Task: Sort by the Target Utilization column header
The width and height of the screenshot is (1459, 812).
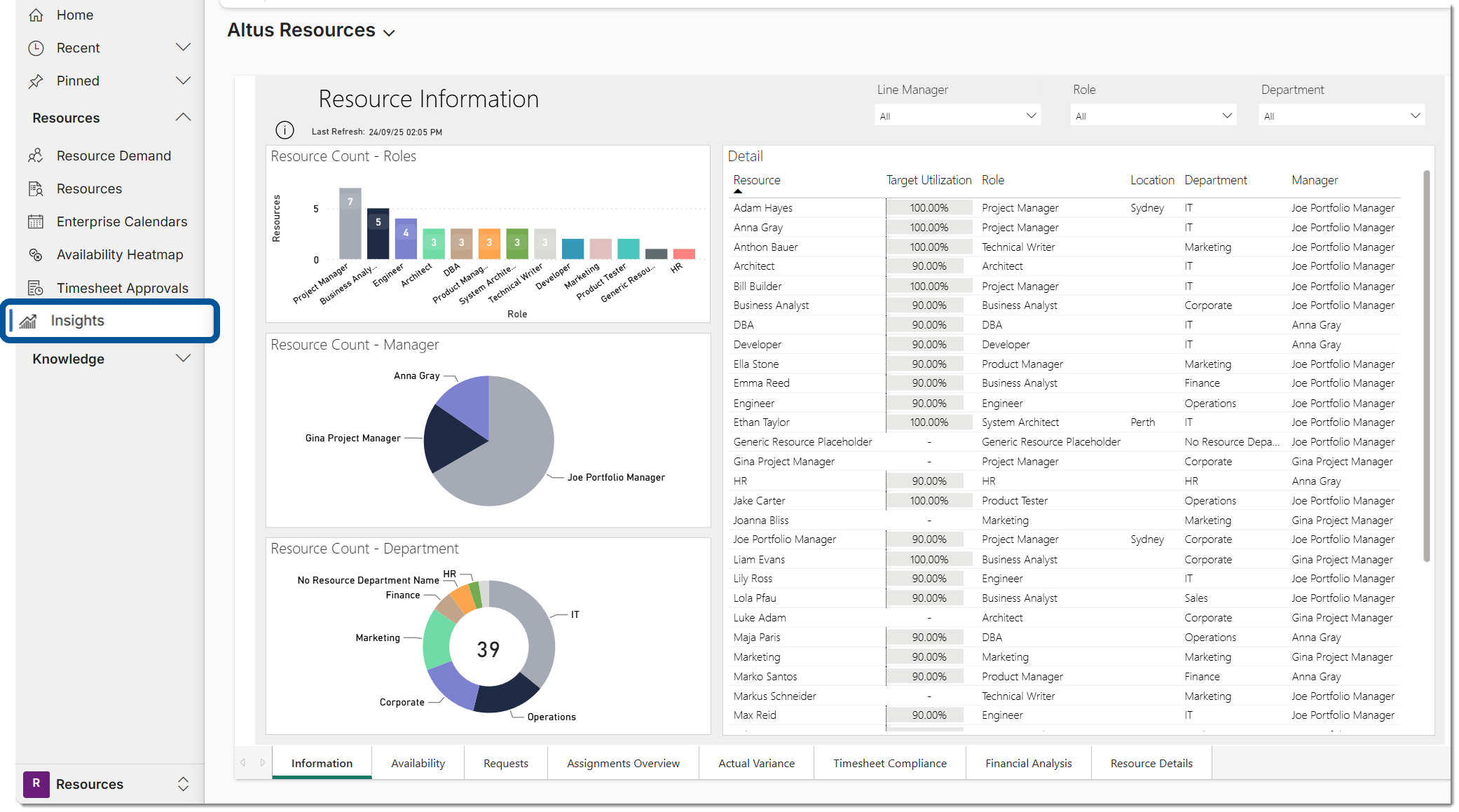Action: coord(929,180)
